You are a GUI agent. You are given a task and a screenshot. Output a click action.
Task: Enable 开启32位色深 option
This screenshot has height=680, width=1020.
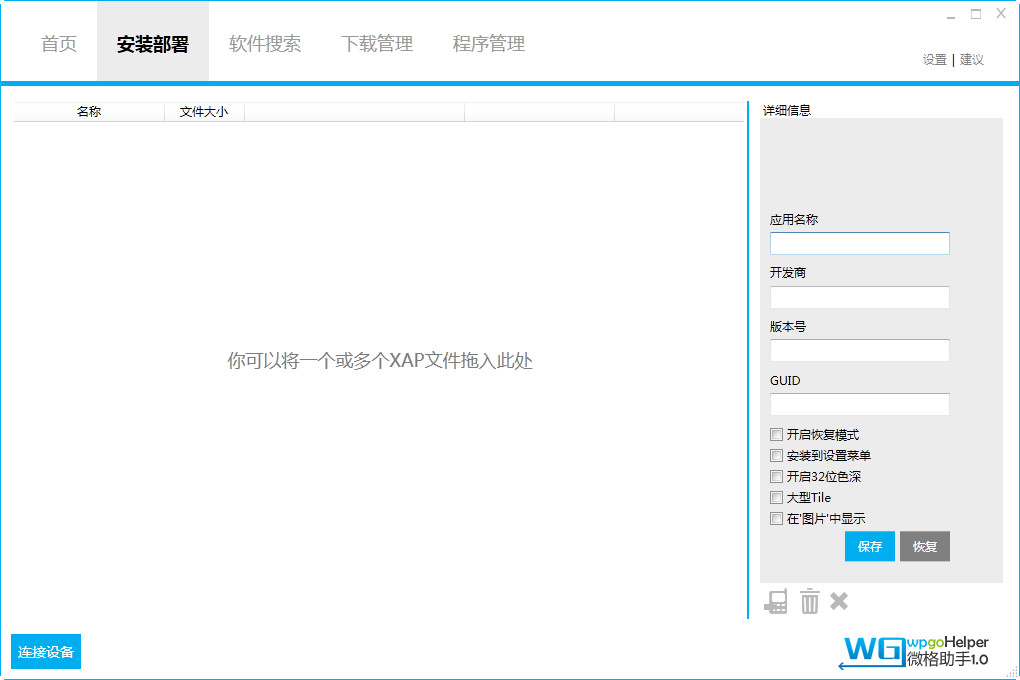(x=777, y=476)
